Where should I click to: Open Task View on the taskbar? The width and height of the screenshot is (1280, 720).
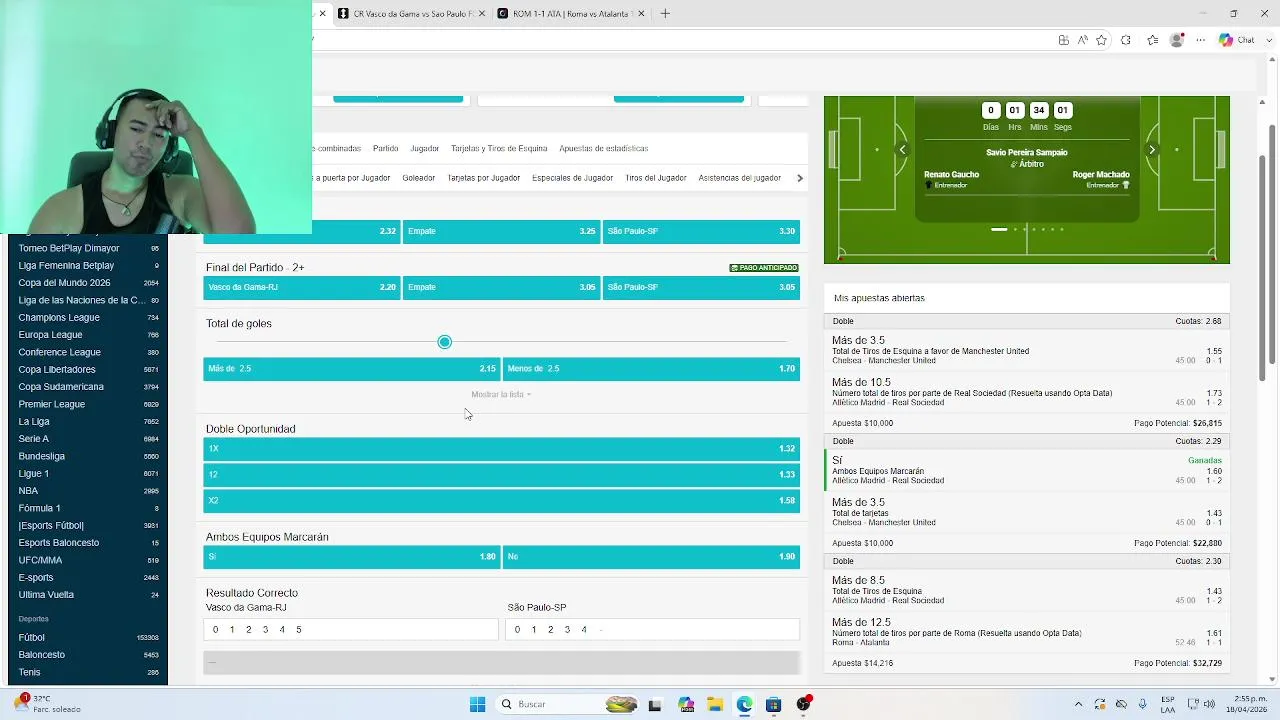coord(655,704)
